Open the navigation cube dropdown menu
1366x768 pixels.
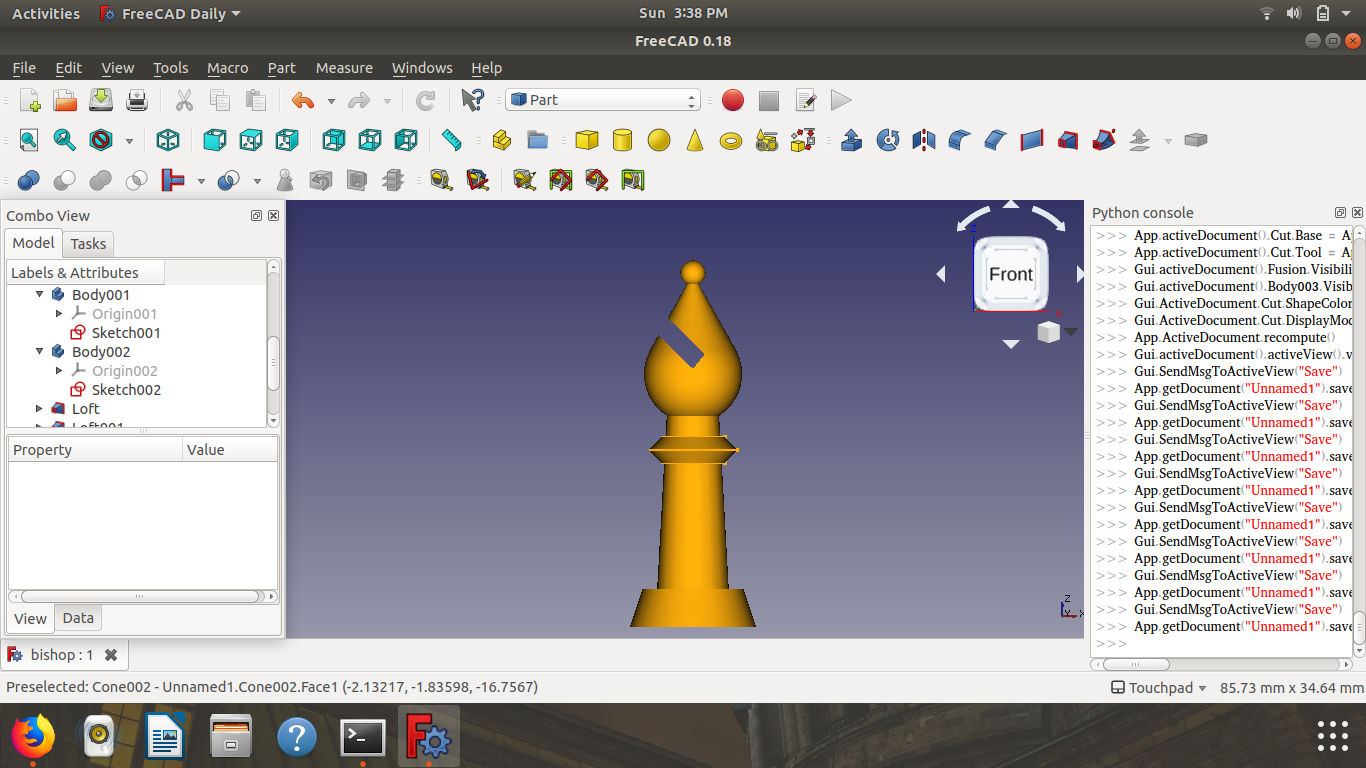click(1071, 332)
